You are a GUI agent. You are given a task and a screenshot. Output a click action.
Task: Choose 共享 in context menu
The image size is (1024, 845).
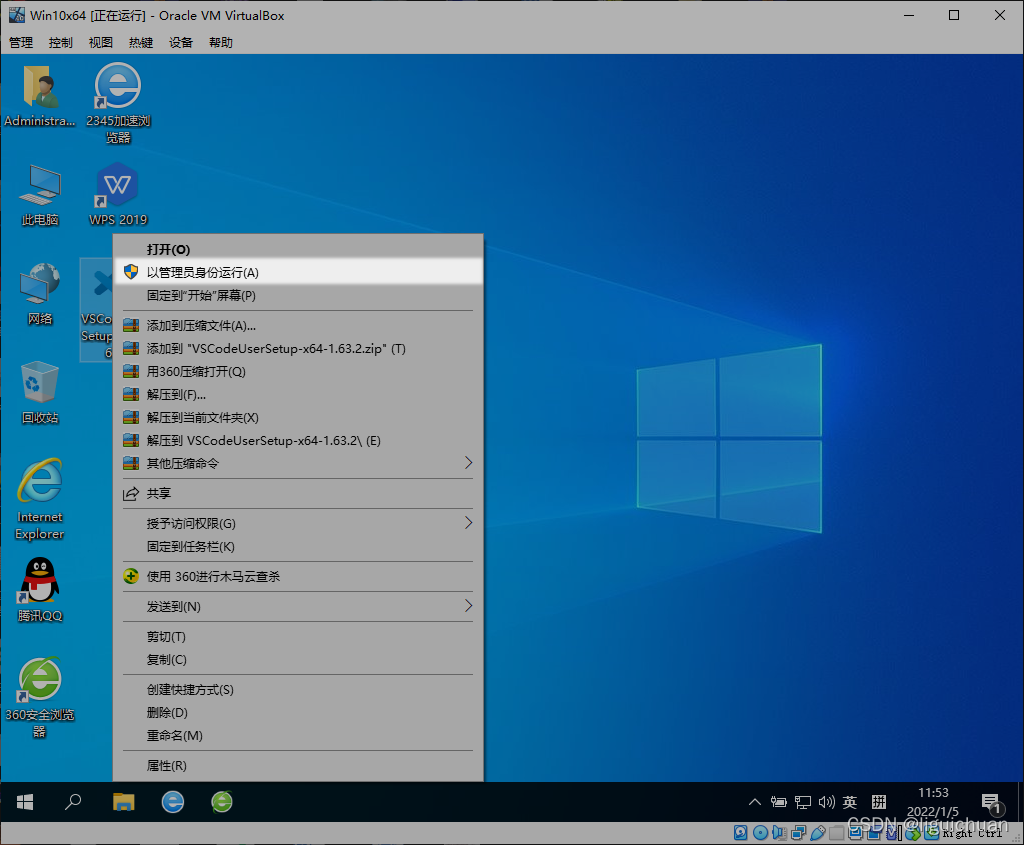[298, 493]
